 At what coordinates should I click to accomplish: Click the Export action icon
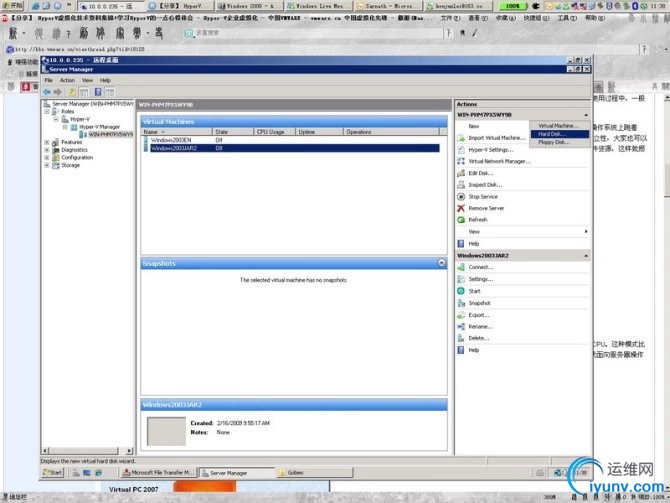(461, 315)
